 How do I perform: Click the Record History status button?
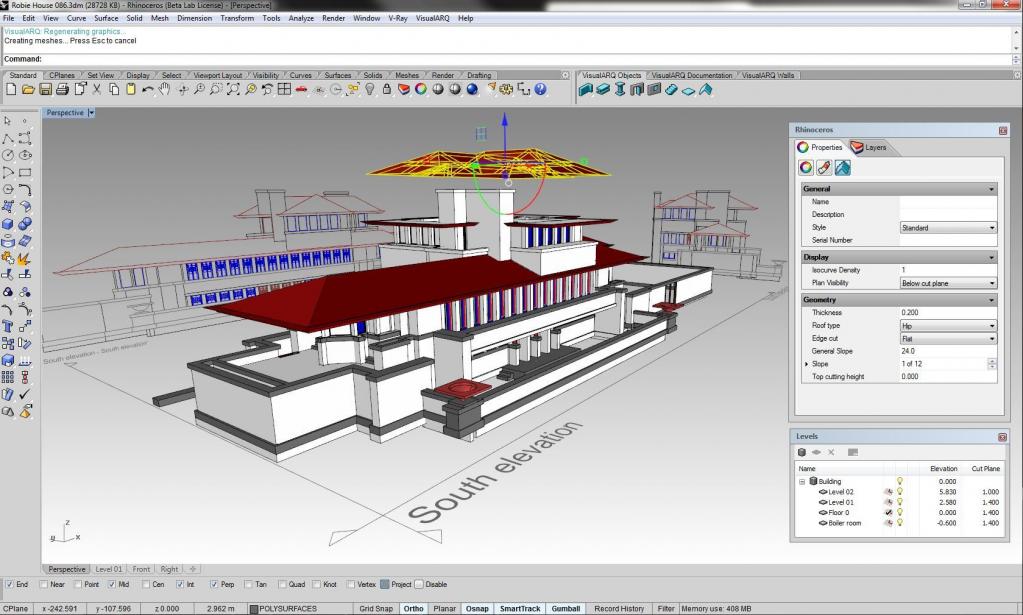click(619, 608)
